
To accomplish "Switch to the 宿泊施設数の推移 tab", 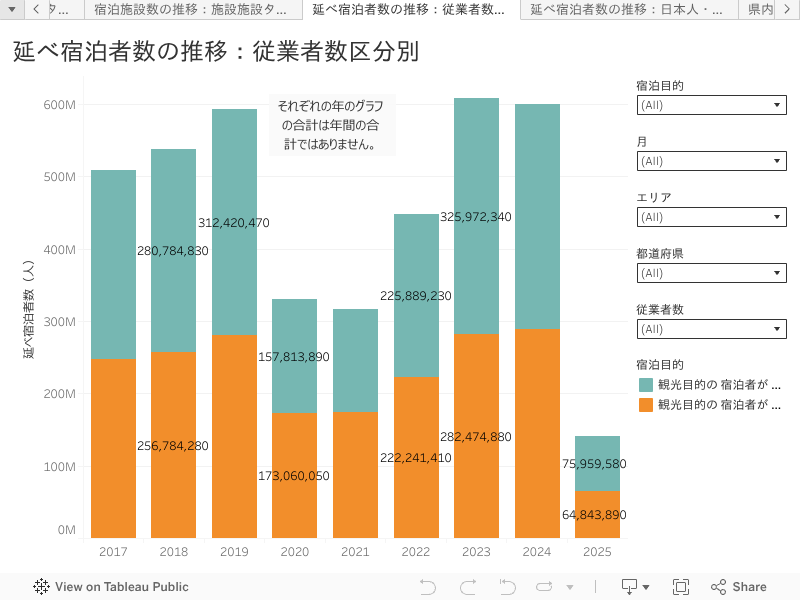I will (192, 10).
